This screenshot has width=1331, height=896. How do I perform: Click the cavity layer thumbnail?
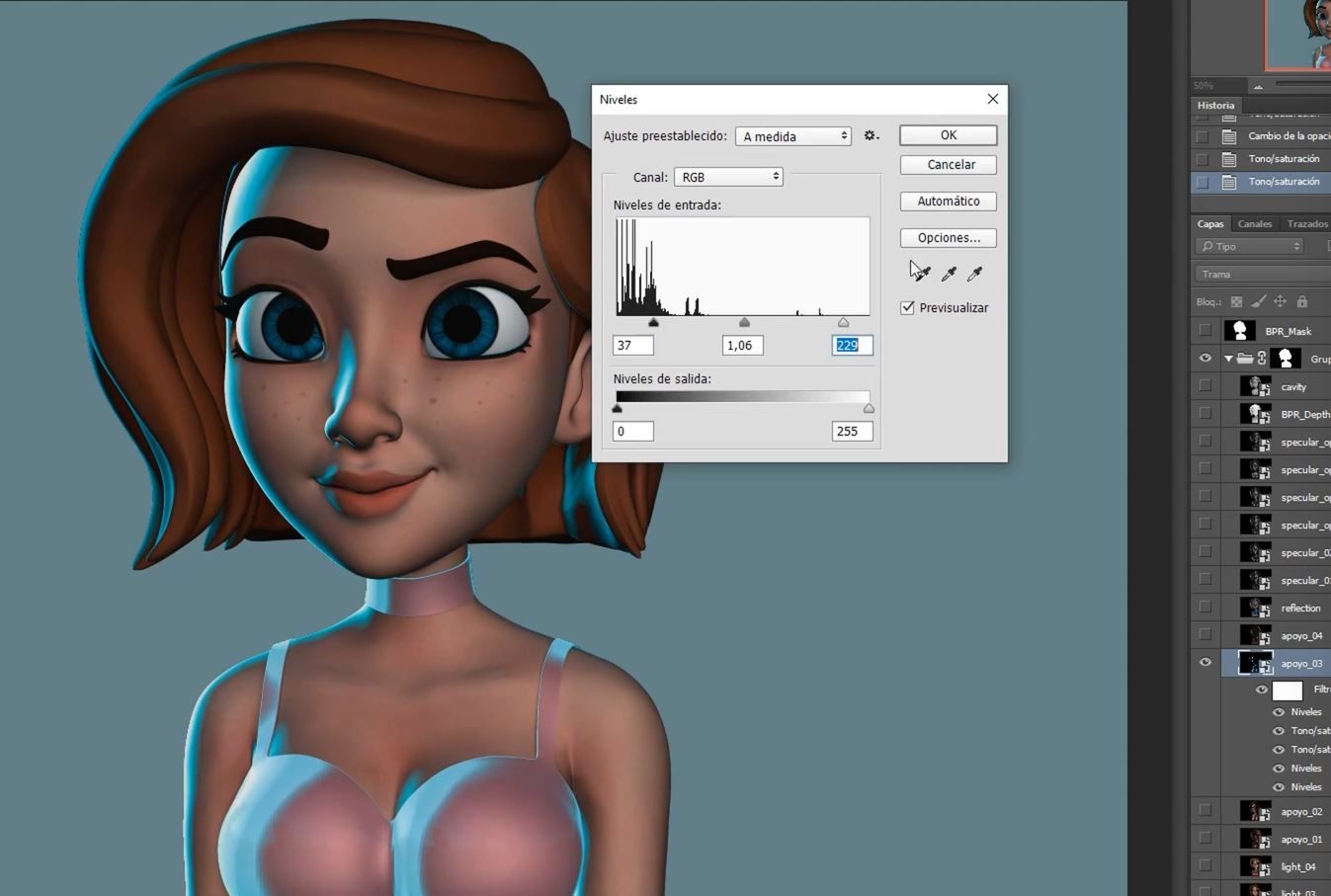(x=1256, y=386)
